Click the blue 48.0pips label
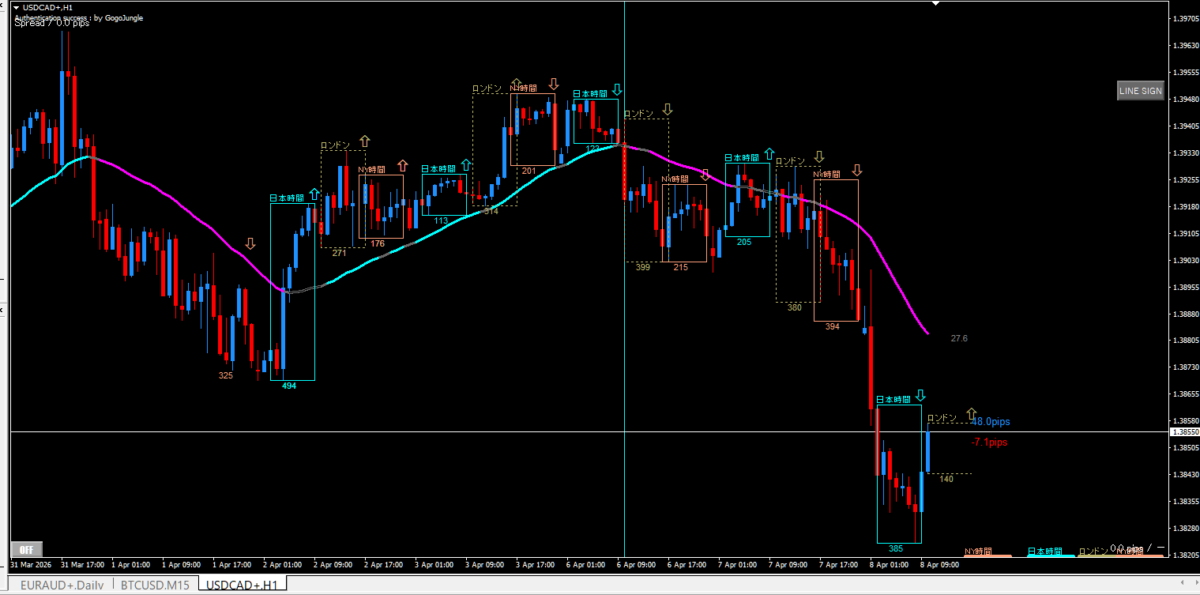The width and height of the screenshot is (1200, 595). coord(990,422)
